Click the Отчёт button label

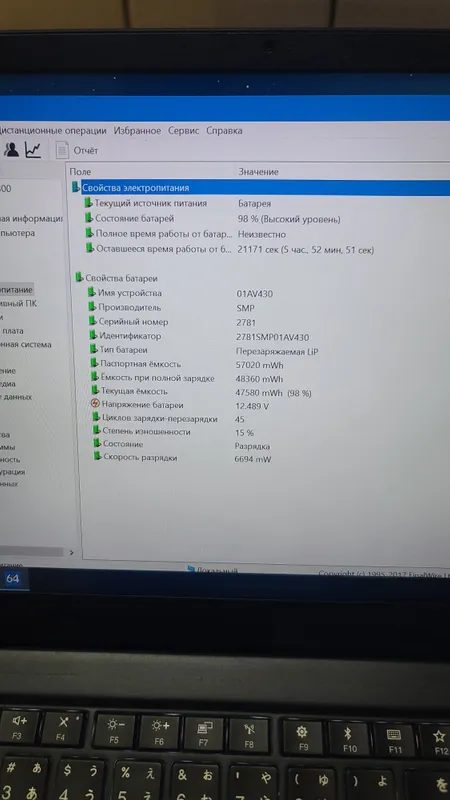[86, 151]
